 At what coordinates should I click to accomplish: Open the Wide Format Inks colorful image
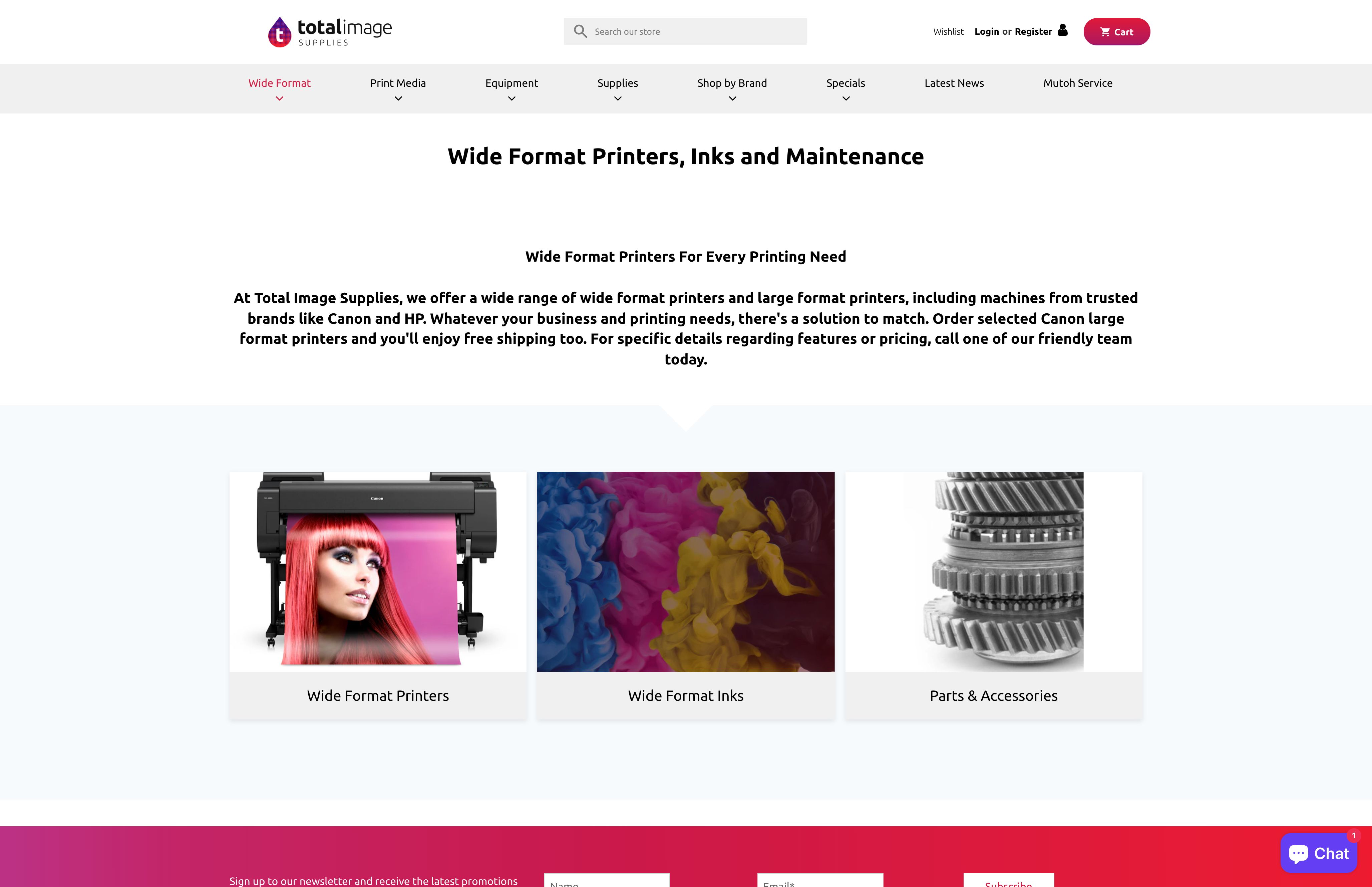(686, 571)
